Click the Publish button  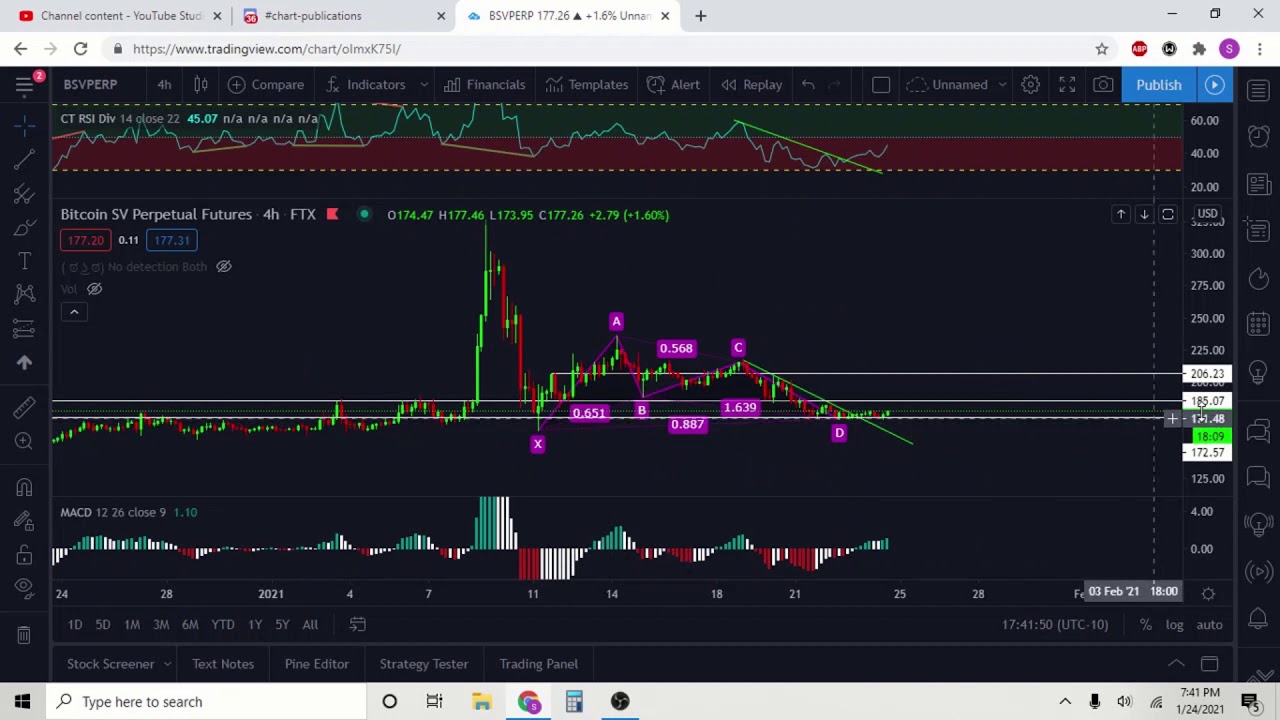pyautogui.click(x=1158, y=85)
